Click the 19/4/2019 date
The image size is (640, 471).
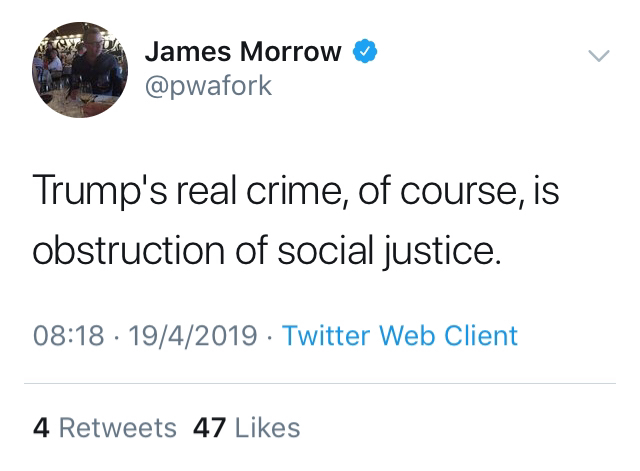[193, 335]
